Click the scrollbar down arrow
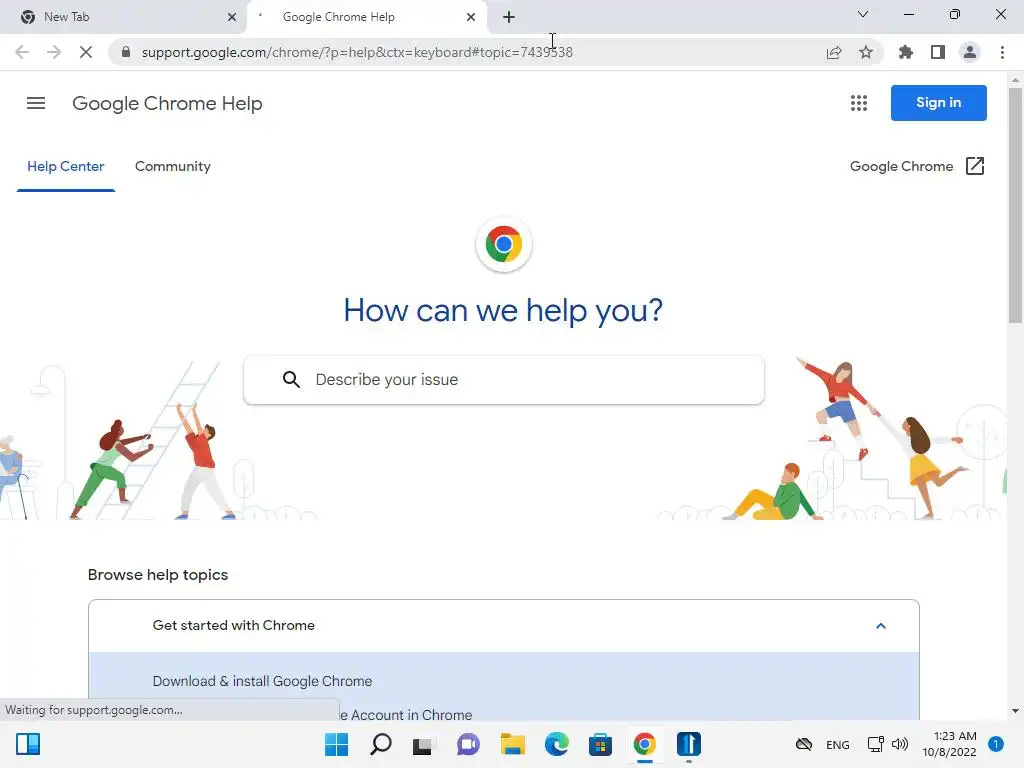The height and width of the screenshot is (768, 1024). click(1015, 711)
